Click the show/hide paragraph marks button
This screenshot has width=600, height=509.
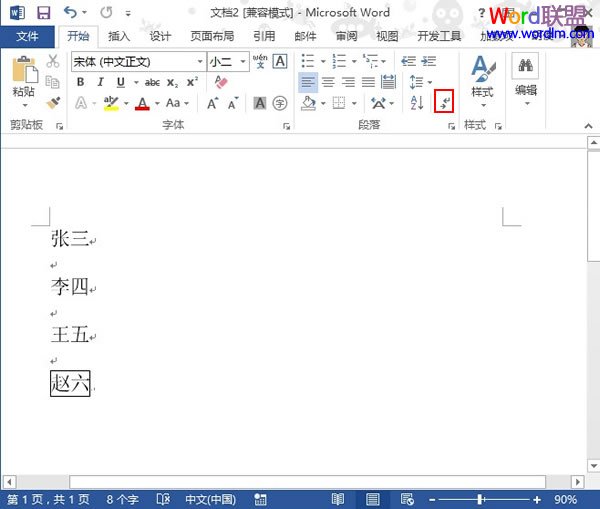tap(445, 102)
